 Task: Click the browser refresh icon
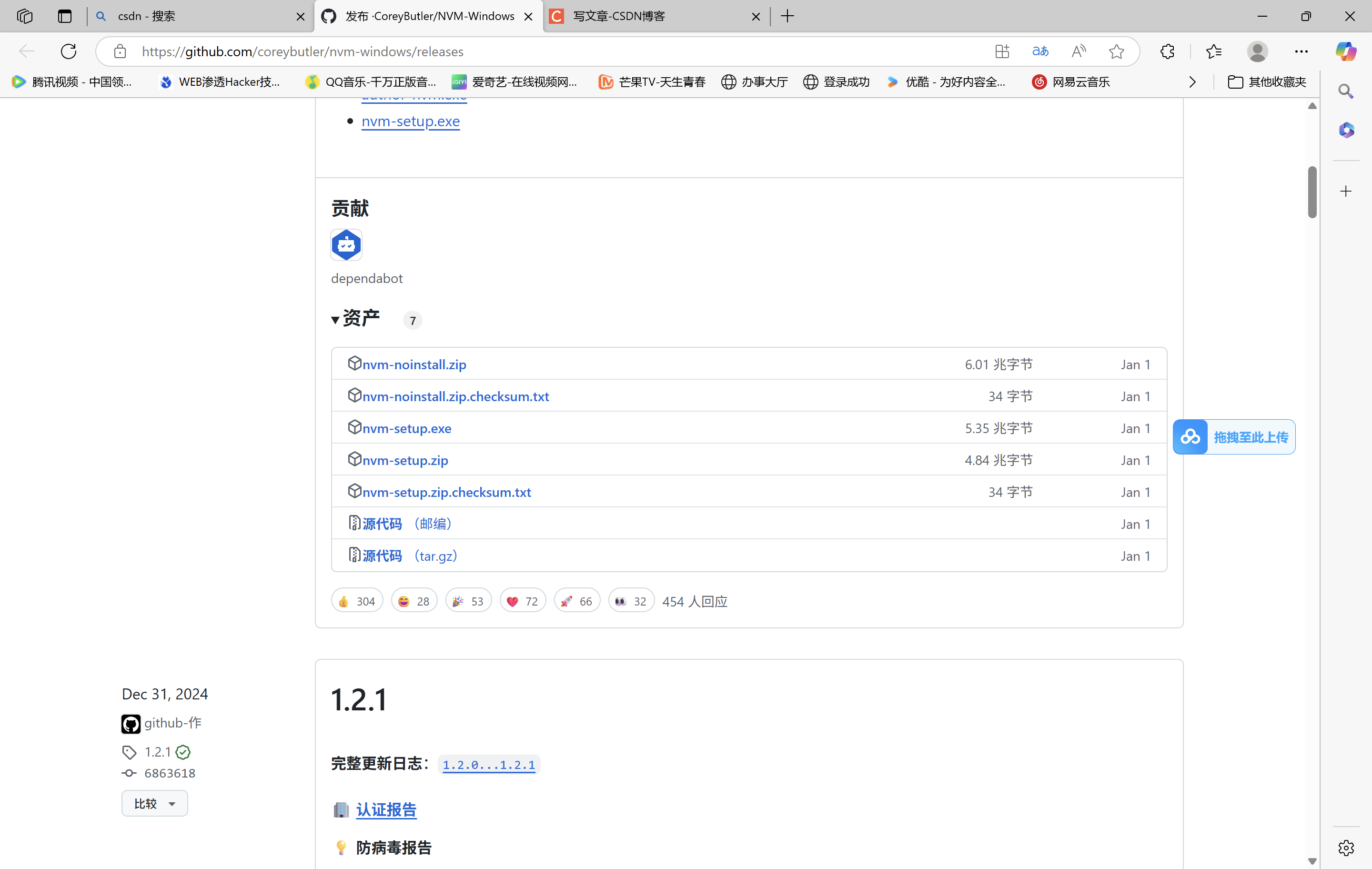[x=69, y=51]
